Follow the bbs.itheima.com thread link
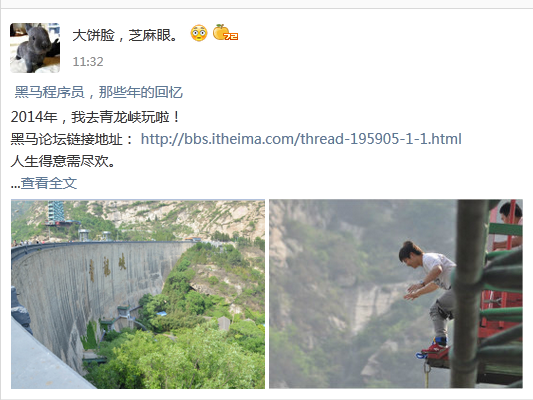This screenshot has height=400, width=533. pos(301,139)
